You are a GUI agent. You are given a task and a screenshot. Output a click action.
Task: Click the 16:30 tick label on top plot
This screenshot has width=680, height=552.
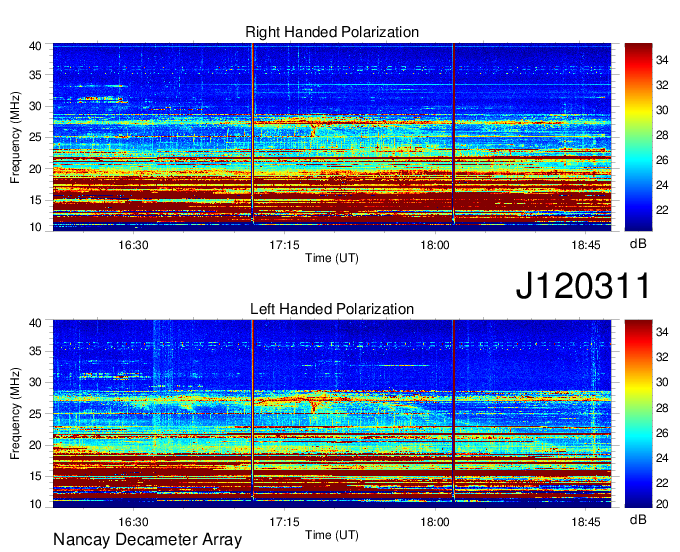(133, 245)
